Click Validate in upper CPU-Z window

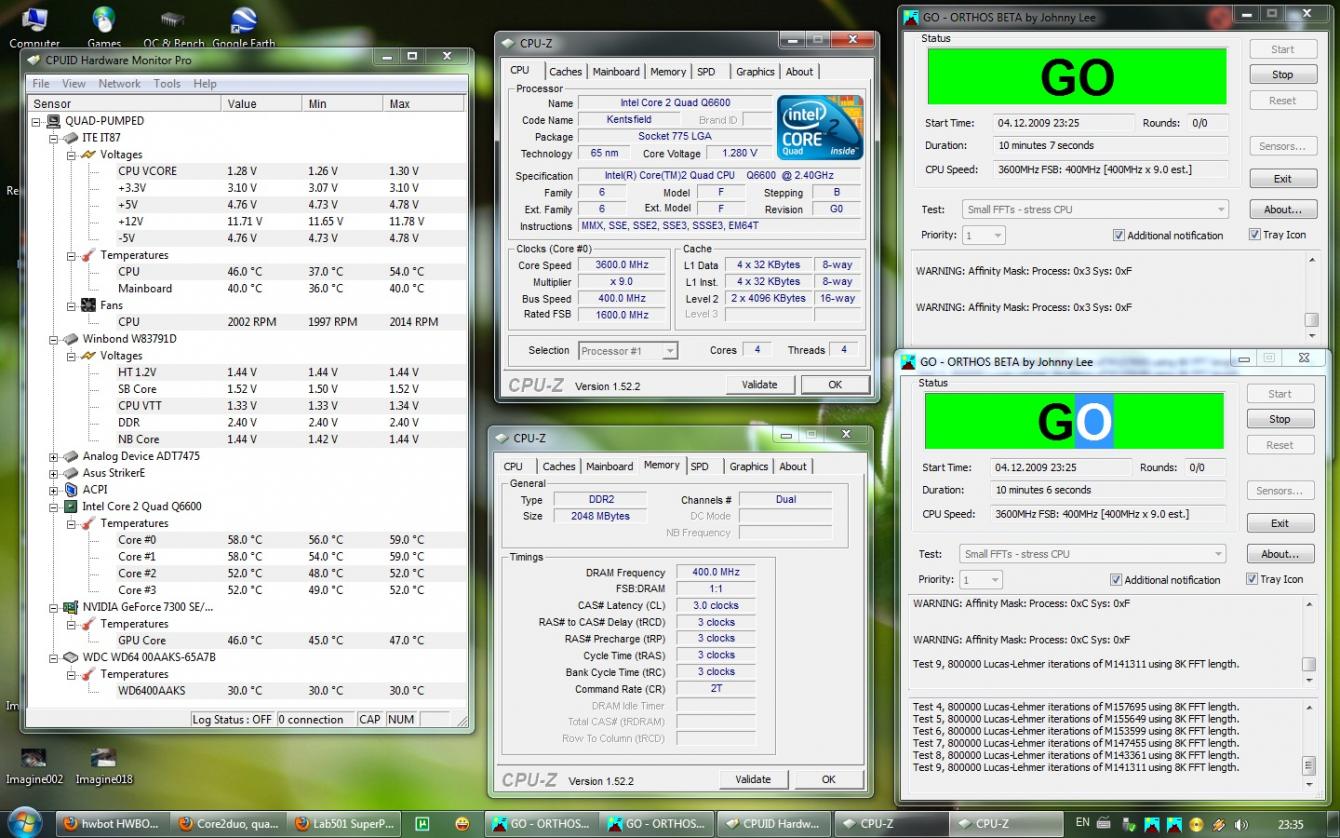[x=759, y=385]
